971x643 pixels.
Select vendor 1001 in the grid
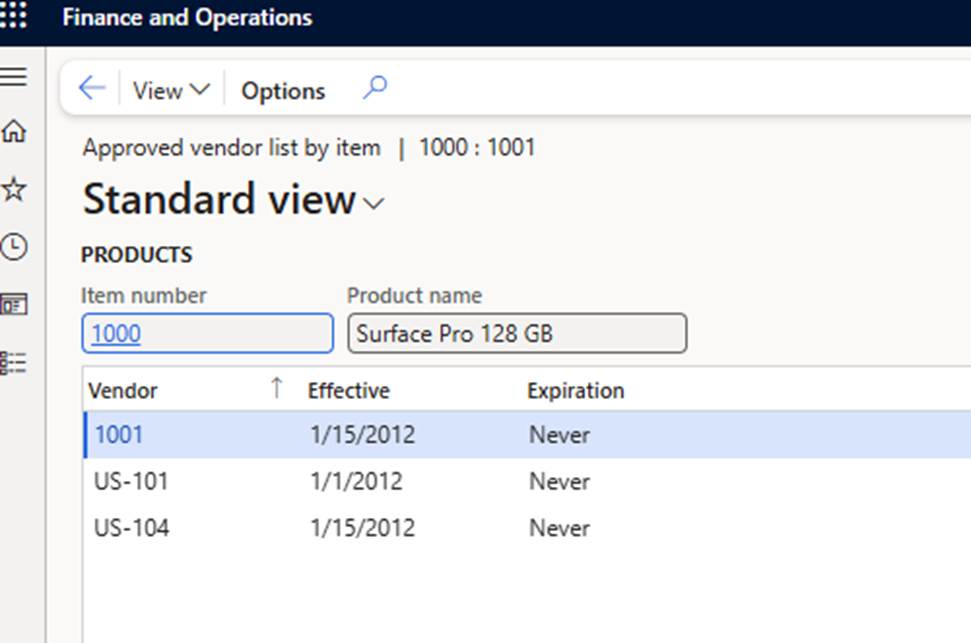click(x=119, y=435)
